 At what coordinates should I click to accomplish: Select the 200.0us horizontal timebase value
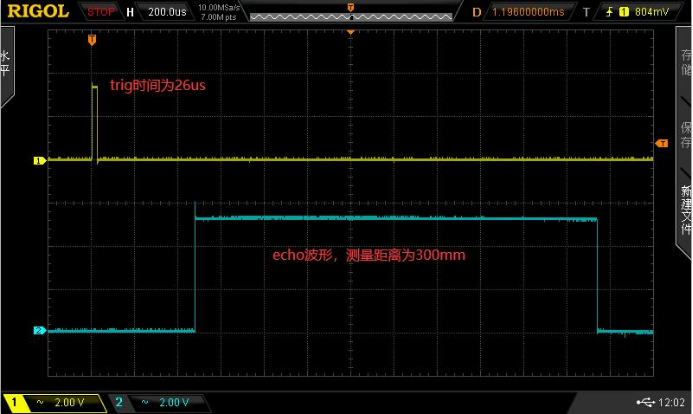(x=167, y=12)
